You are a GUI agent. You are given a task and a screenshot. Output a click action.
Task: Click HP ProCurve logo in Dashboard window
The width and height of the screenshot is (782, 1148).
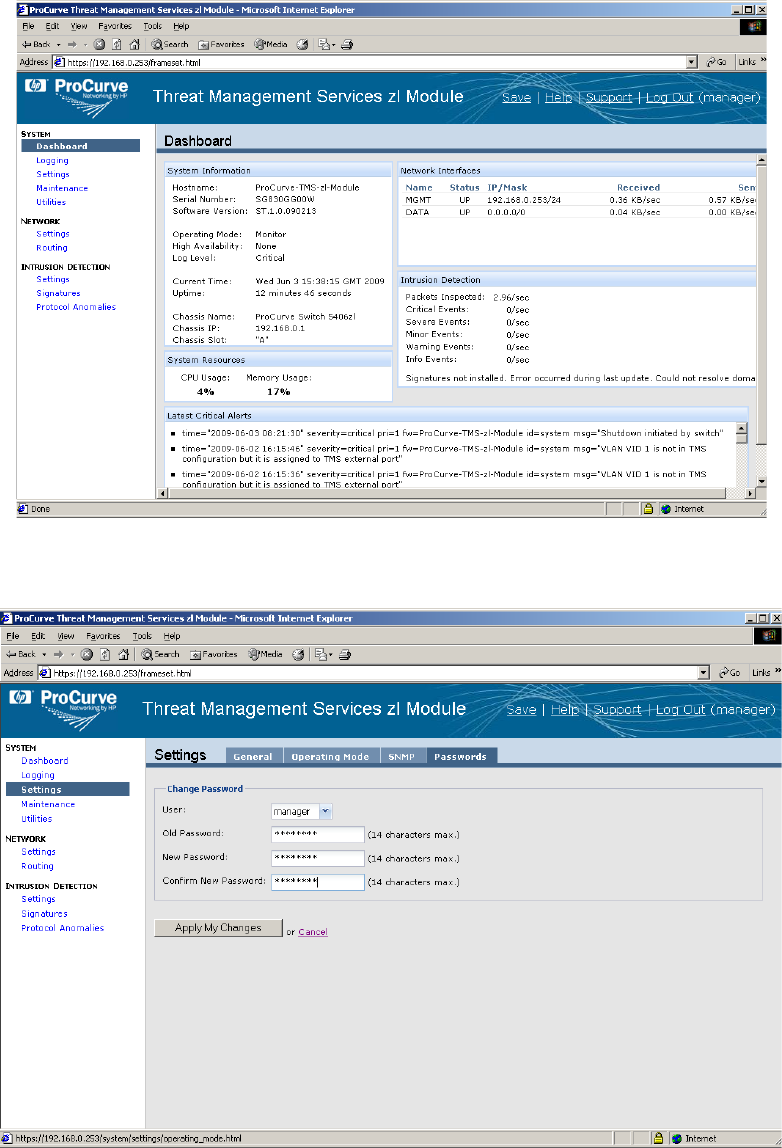tap(77, 97)
